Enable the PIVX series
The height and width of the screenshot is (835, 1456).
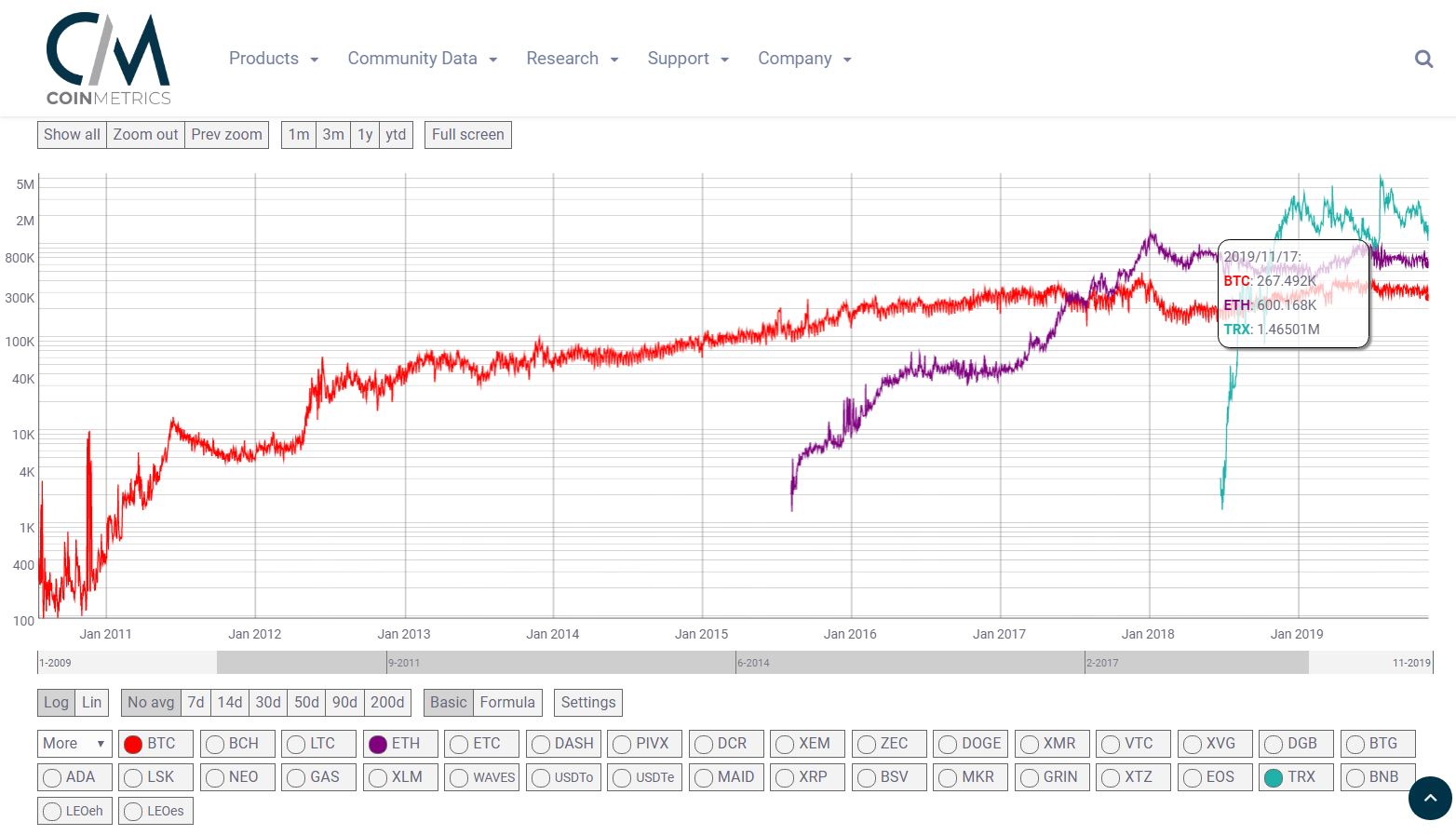[x=644, y=744]
